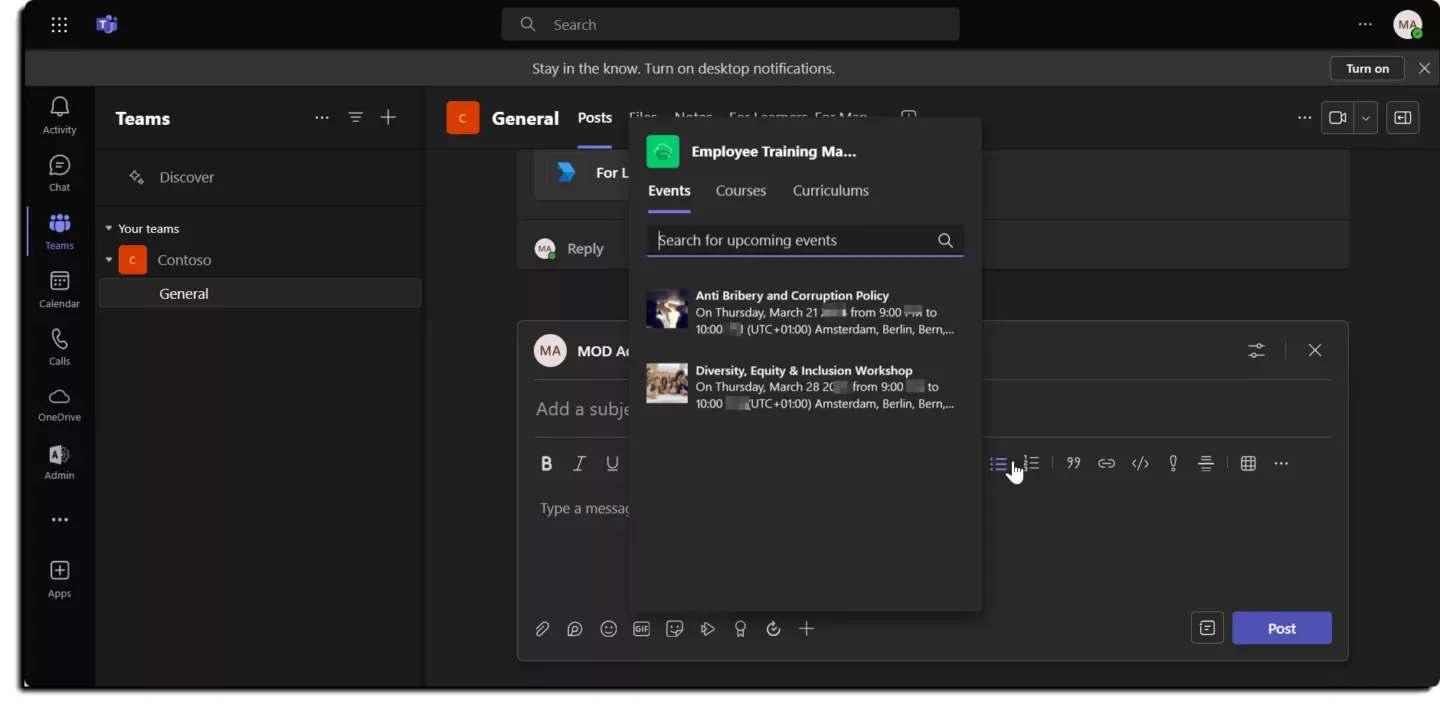Collapse the Contoso team
The height and width of the screenshot is (711, 1440).
pos(109,260)
